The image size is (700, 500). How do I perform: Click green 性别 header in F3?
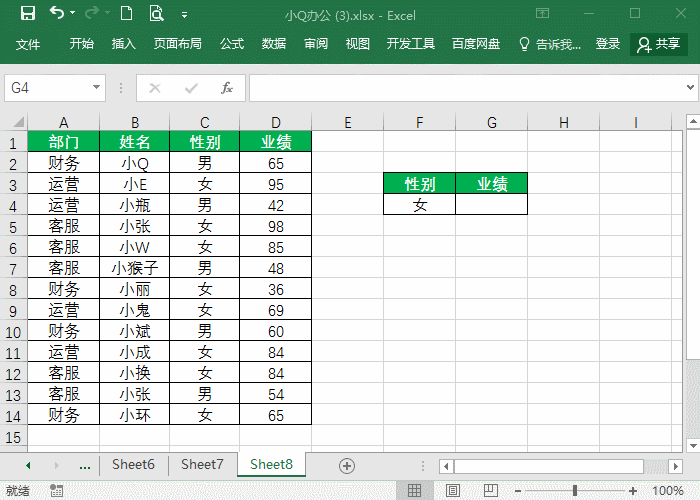(x=420, y=183)
